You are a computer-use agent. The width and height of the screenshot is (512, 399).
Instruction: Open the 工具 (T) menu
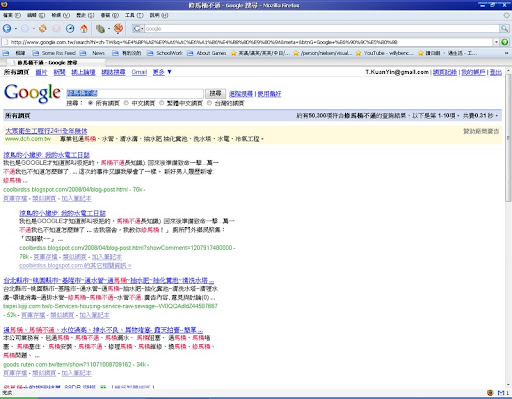coord(134,15)
